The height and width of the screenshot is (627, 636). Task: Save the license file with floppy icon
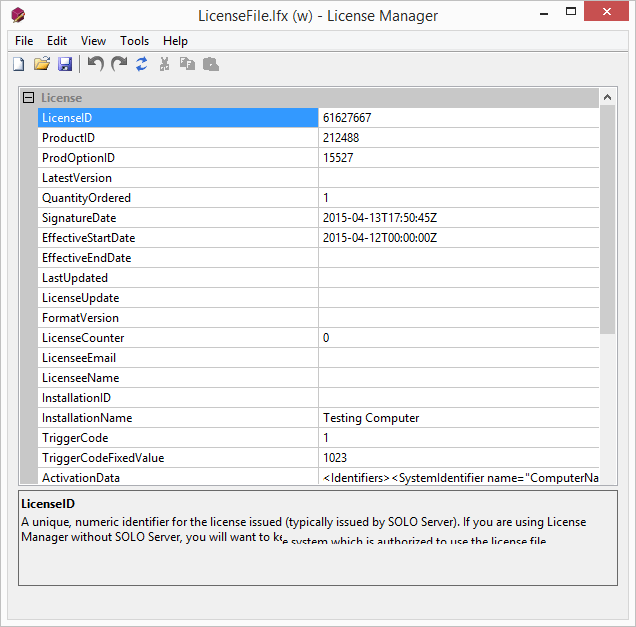[x=65, y=64]
